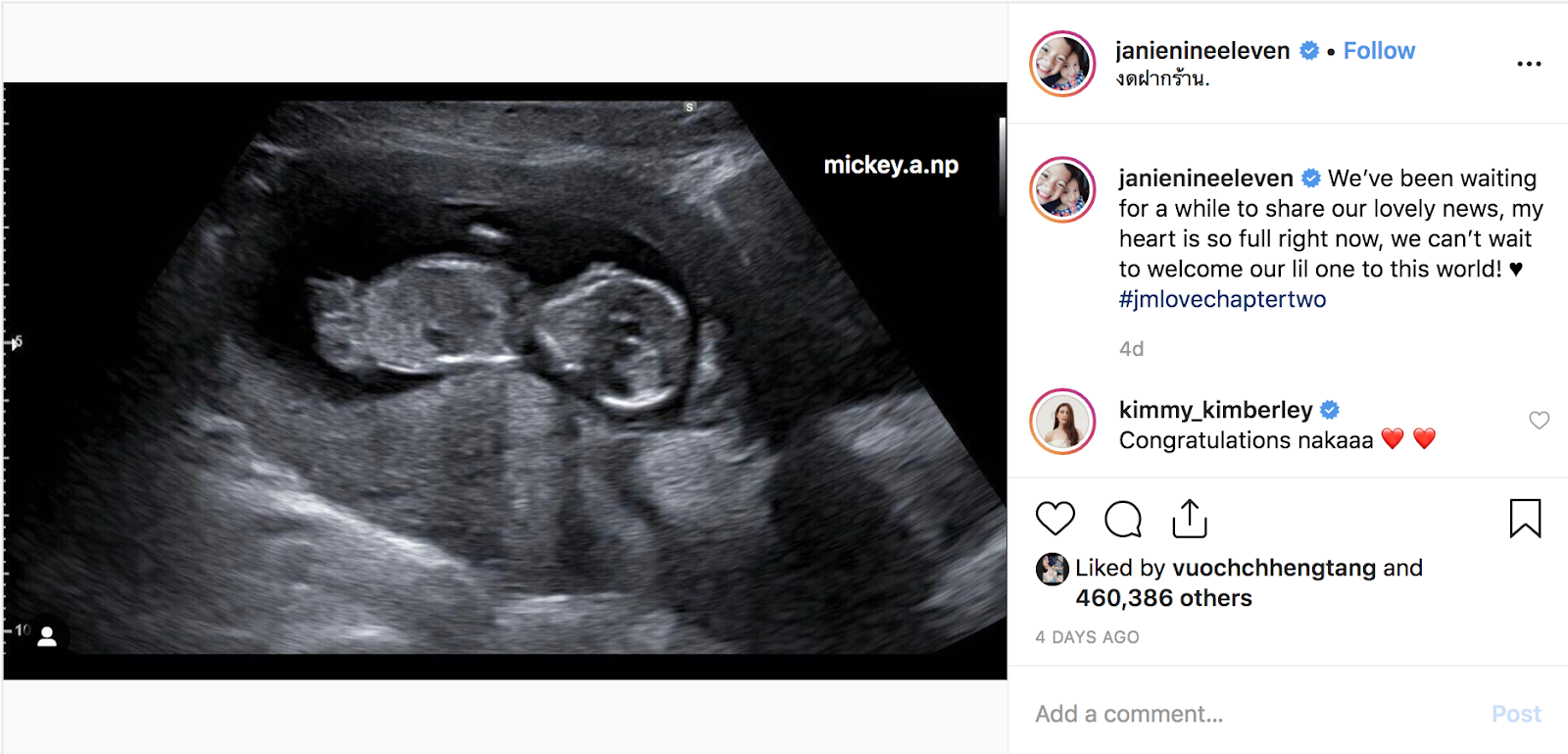Click the Add a comment field
The image size is (1568, 754).
(x=1254, y=714)
